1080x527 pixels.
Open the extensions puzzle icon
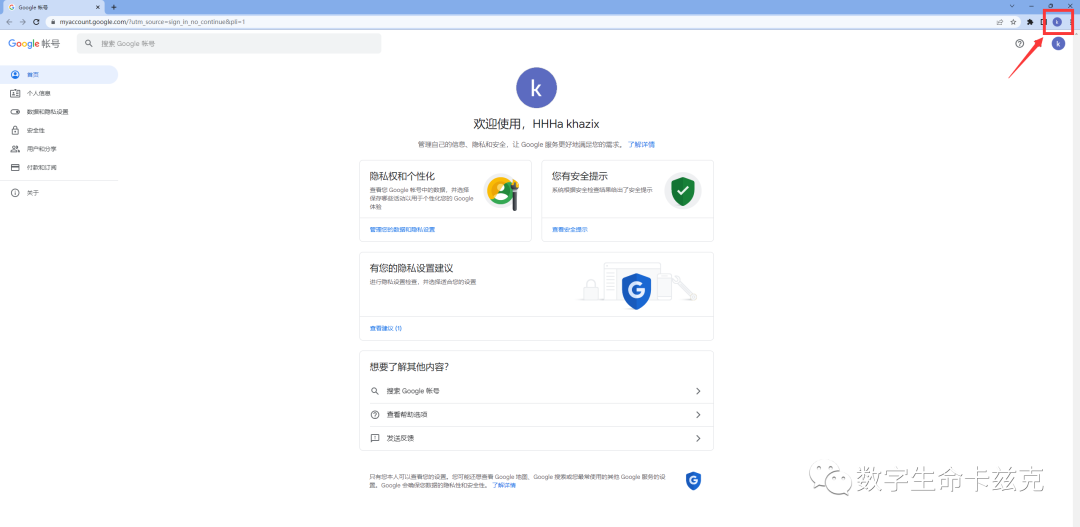[x=1030, y=22]
